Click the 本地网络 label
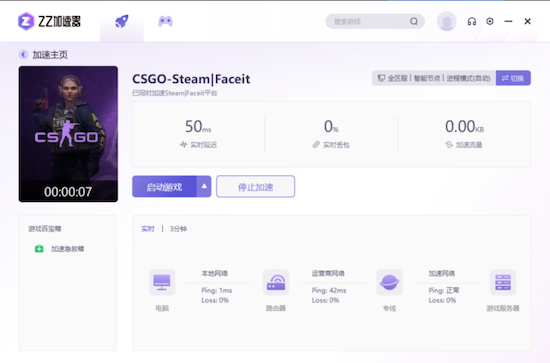Viewport: 550px width, 363px height. click(215, 273)
